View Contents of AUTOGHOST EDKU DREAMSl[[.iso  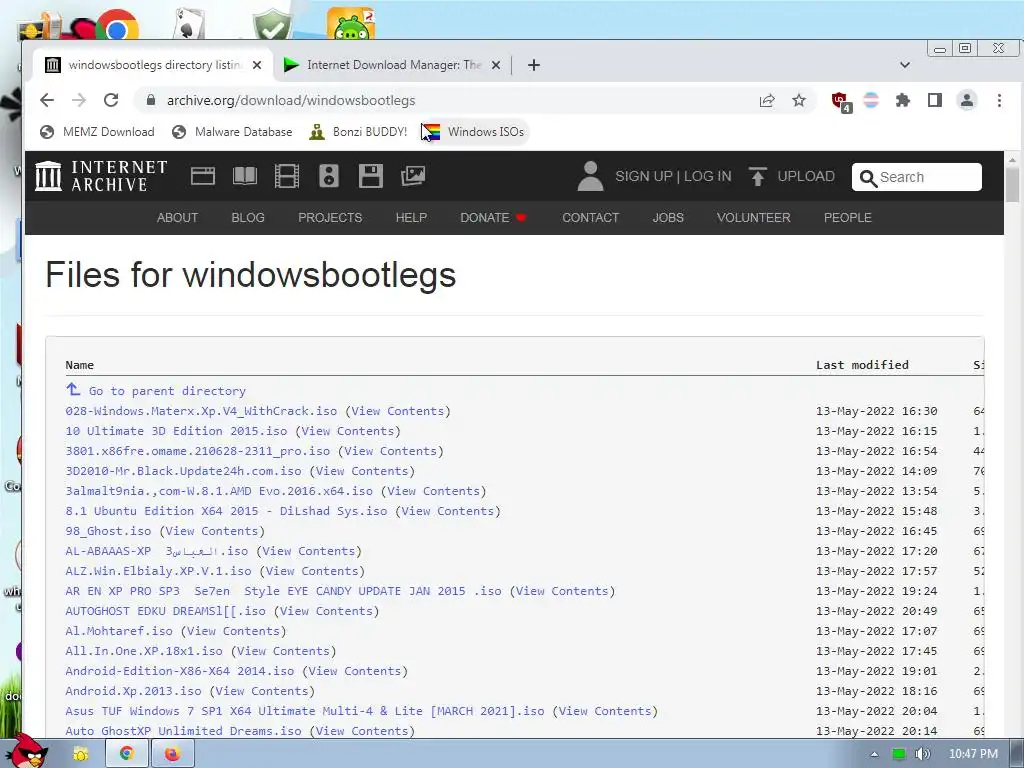(326, 611)
